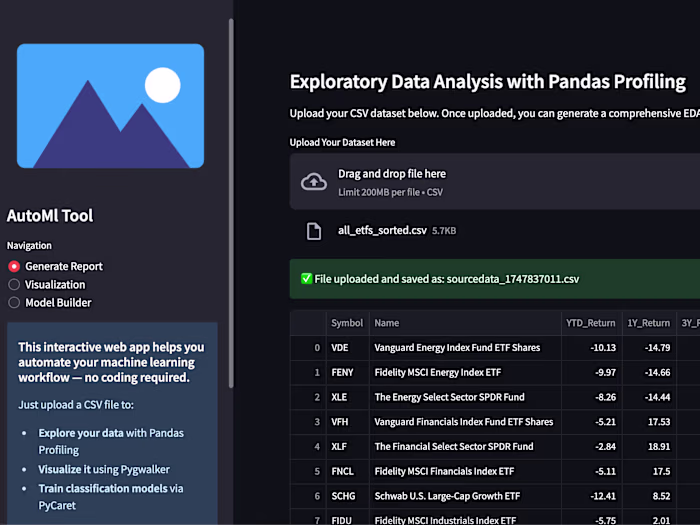Click the file icon beside all_etfs_sorted.csv

[313, 231]
